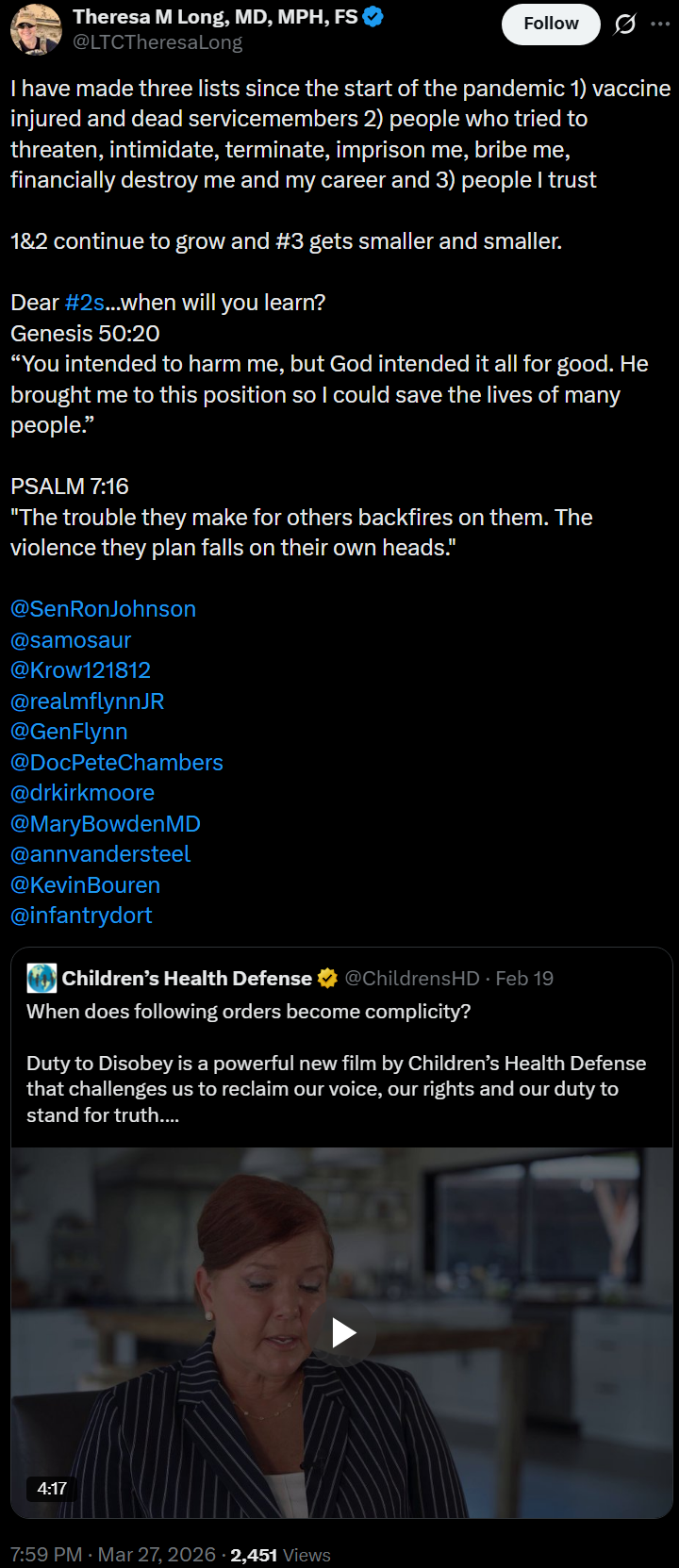Open the Grok slashed-circle icon
679x1568 pixels.
click(x=624, y=25)
